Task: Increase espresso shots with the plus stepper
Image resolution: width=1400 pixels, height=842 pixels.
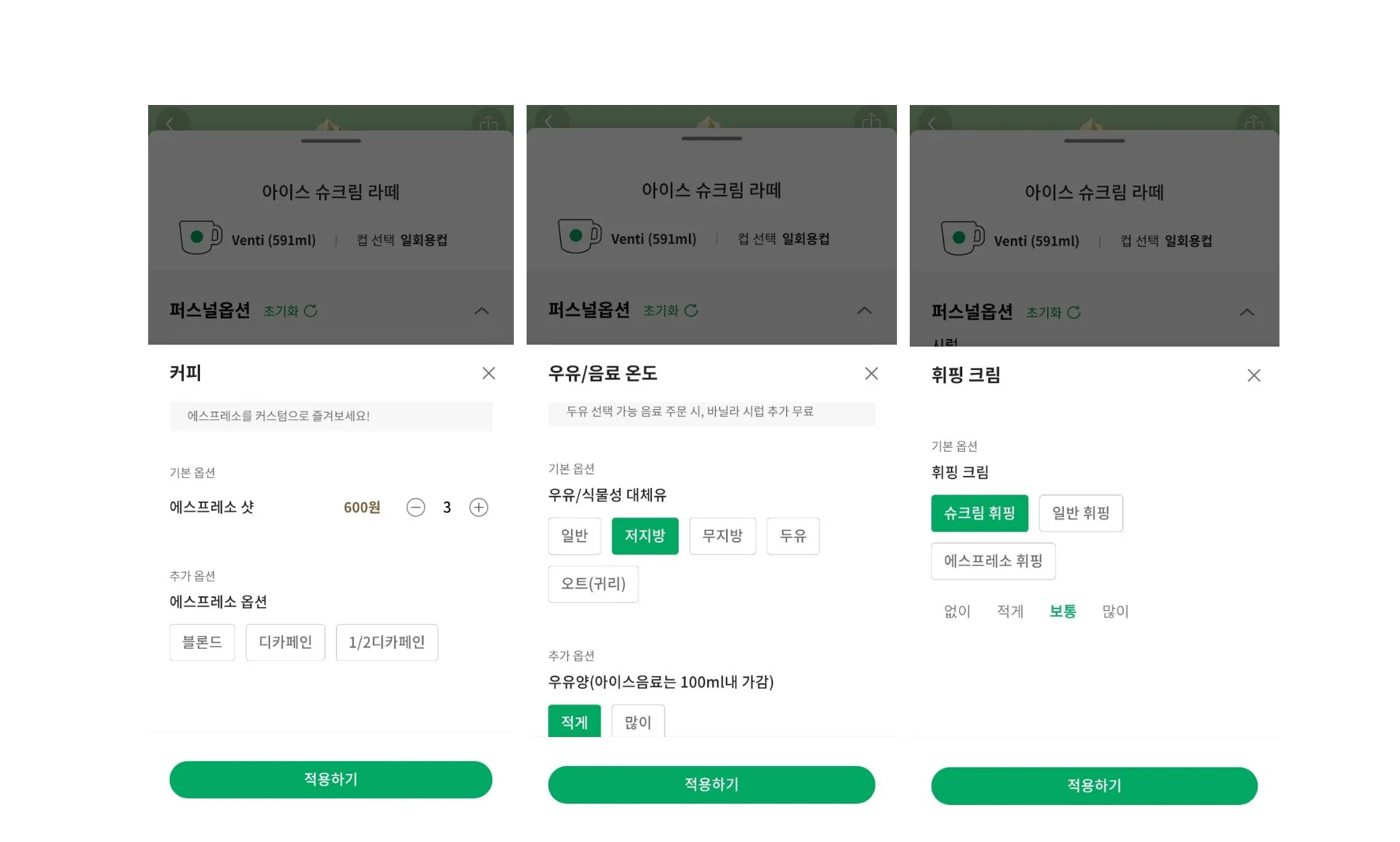Action: [478, 507]
